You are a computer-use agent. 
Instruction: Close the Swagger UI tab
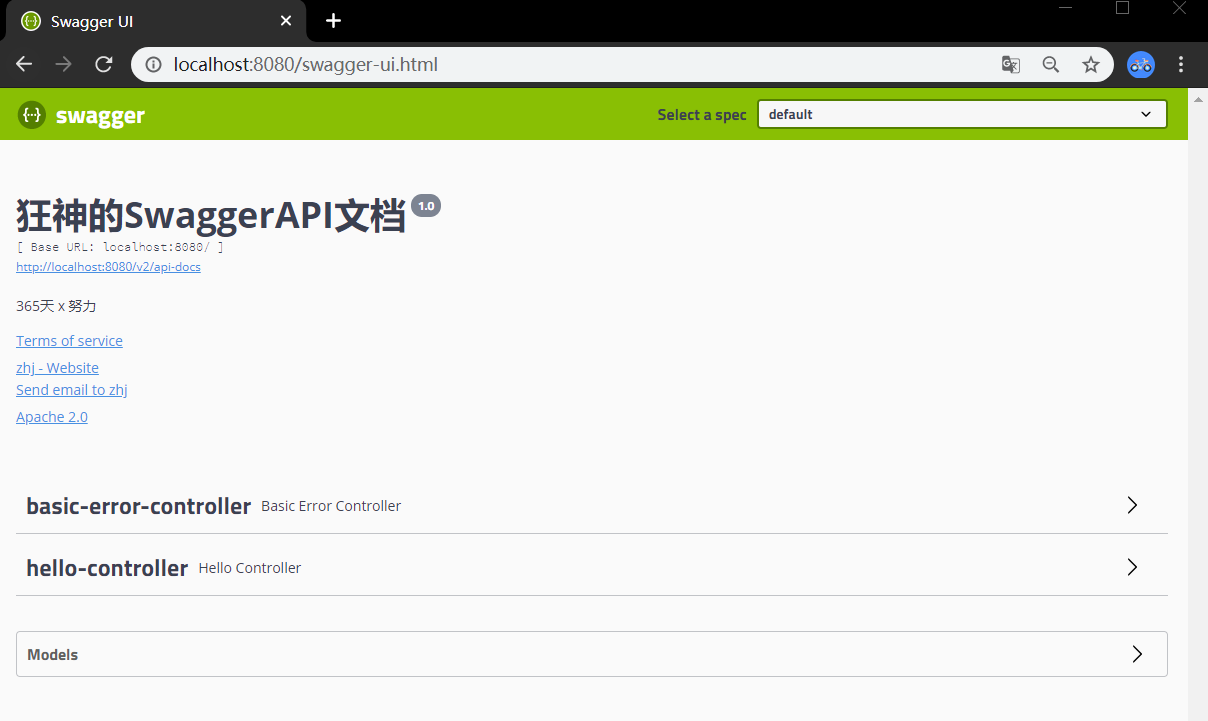click(x=286, y=21)
